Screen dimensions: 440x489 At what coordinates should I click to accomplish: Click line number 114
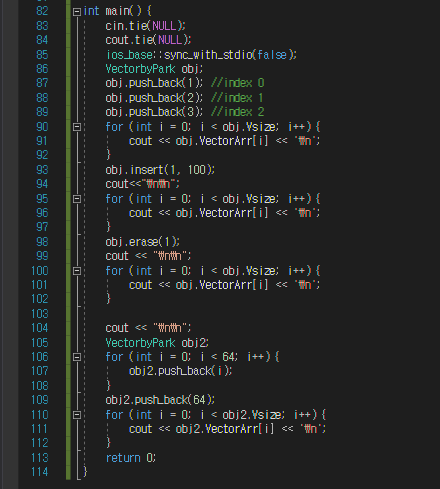click(x=40, y=472)
